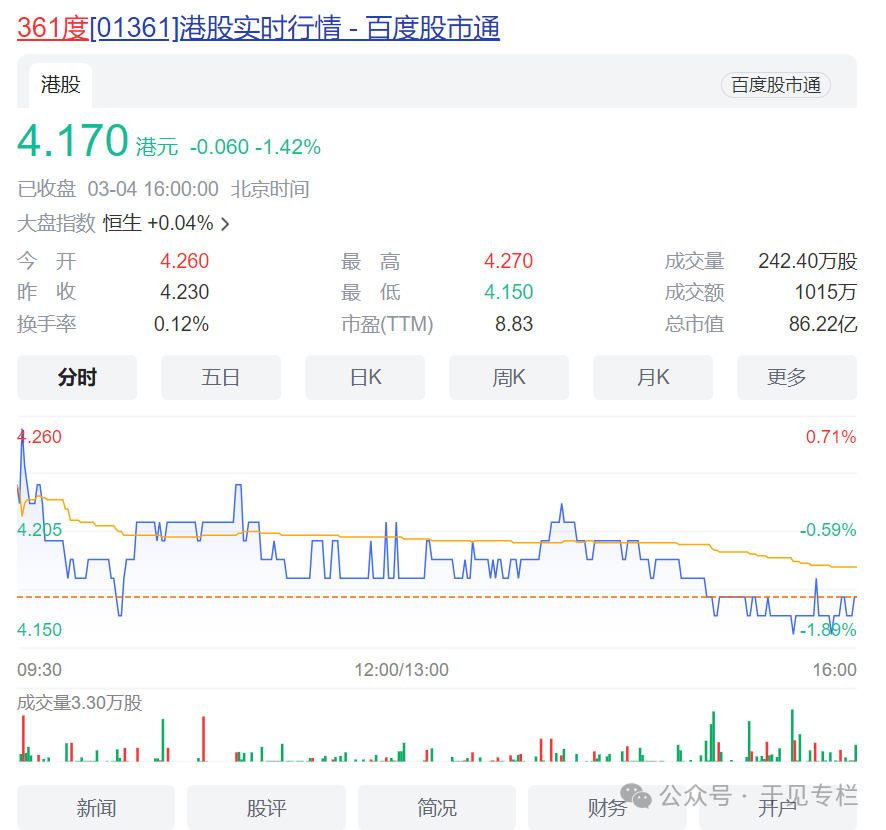Click the 总市值 value 86.22亿
This screenshot has height=830, width=886.
823,324
